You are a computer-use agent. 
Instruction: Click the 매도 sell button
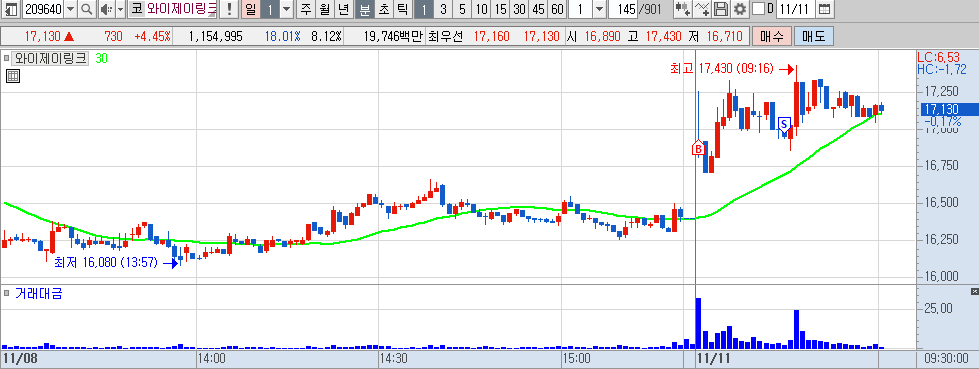[x=814, y=36]
